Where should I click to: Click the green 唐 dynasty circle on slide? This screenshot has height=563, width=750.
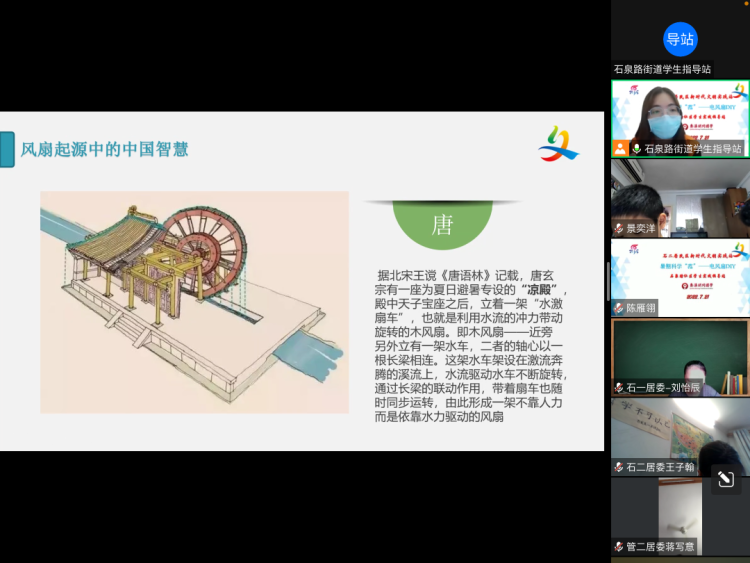coord(442,222)
